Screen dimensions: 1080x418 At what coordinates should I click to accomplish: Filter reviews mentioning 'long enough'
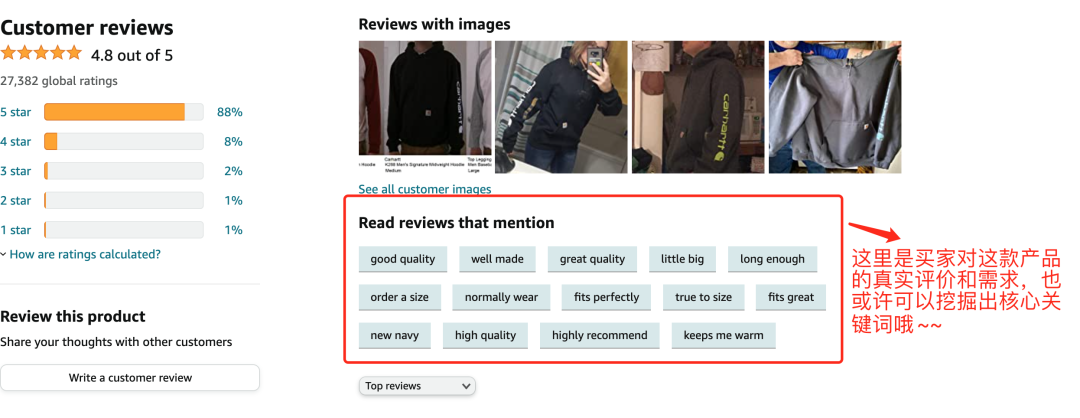click(772, 260)
